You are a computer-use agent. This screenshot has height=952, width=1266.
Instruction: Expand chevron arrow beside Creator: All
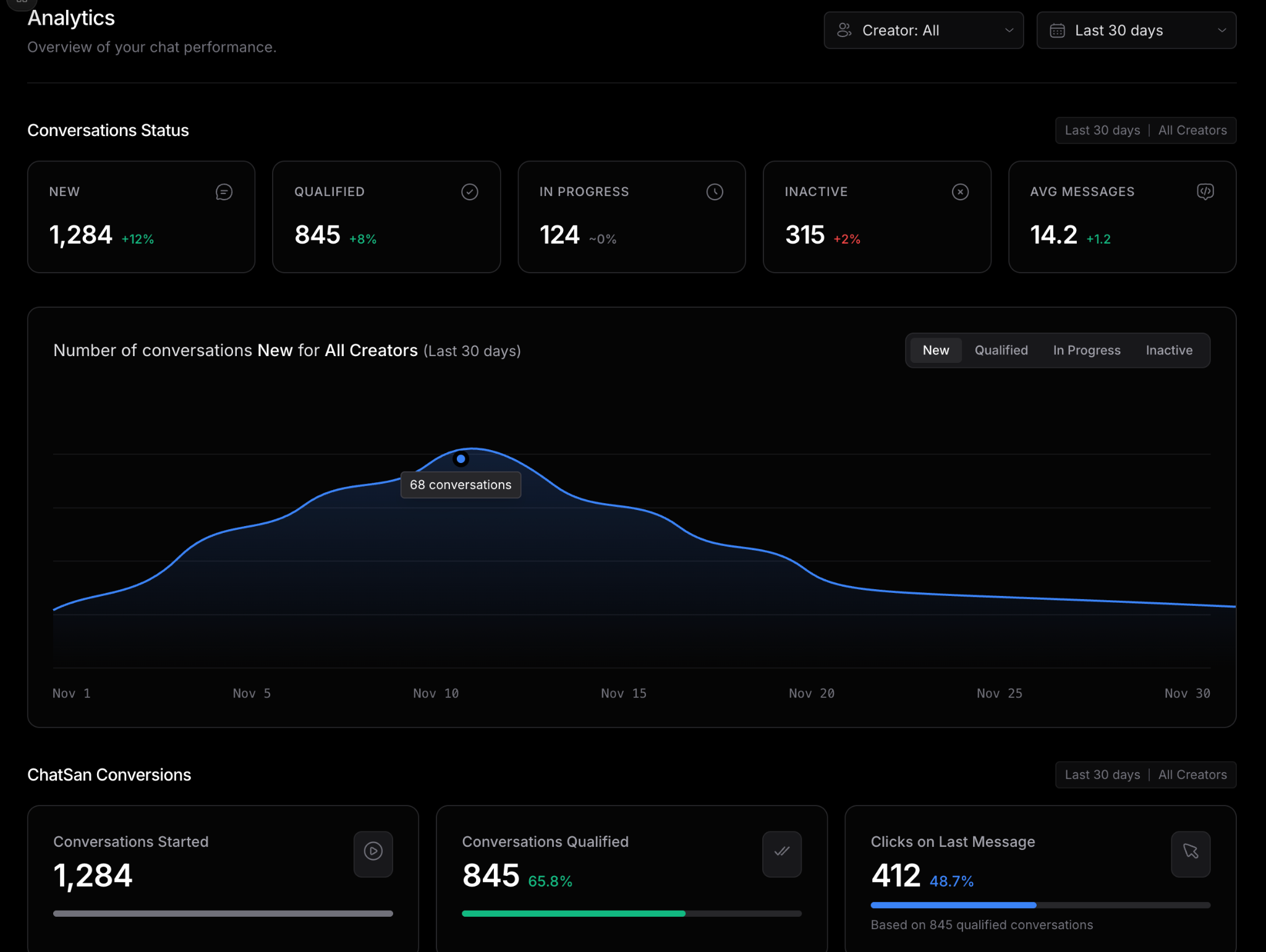[x=1009, y=30]
